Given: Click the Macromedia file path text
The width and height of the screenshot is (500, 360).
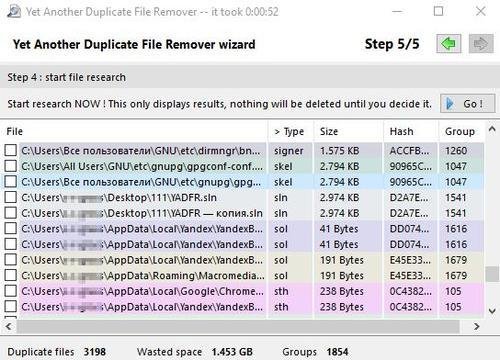Looking at the screenshot, I should click(x=143, y=276).
